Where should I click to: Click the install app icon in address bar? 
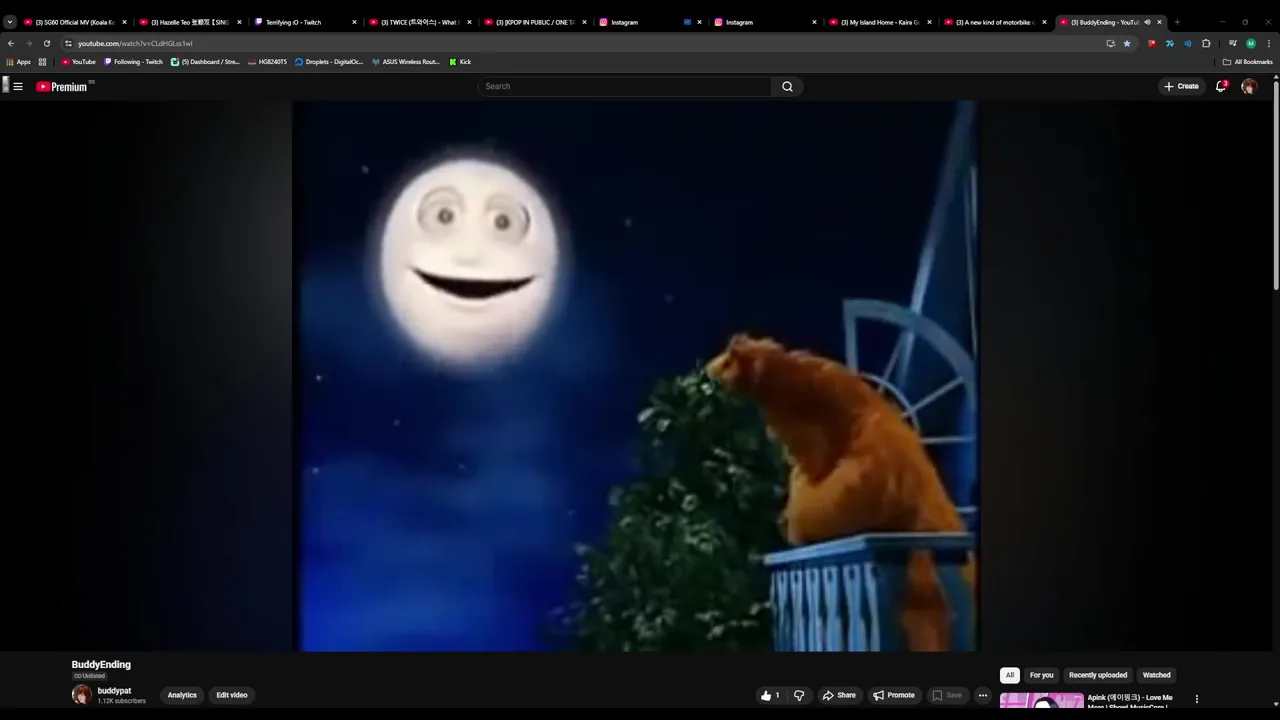1110,43
